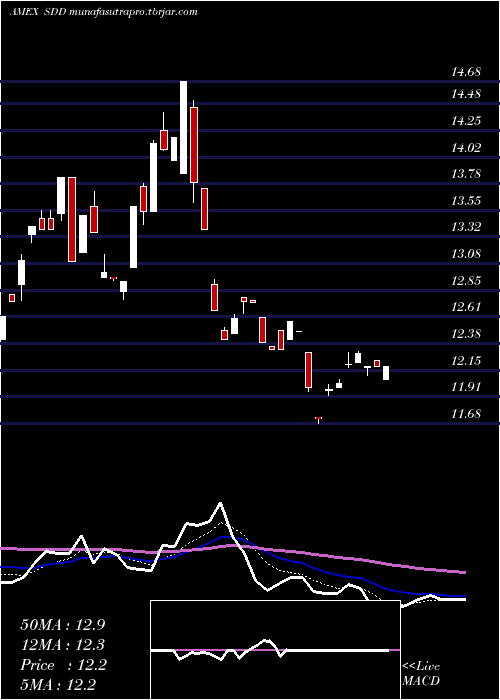Viewport: 500px width, 700px height.
Task: Click the <<Live MACD label
Action: coord(421,673)
